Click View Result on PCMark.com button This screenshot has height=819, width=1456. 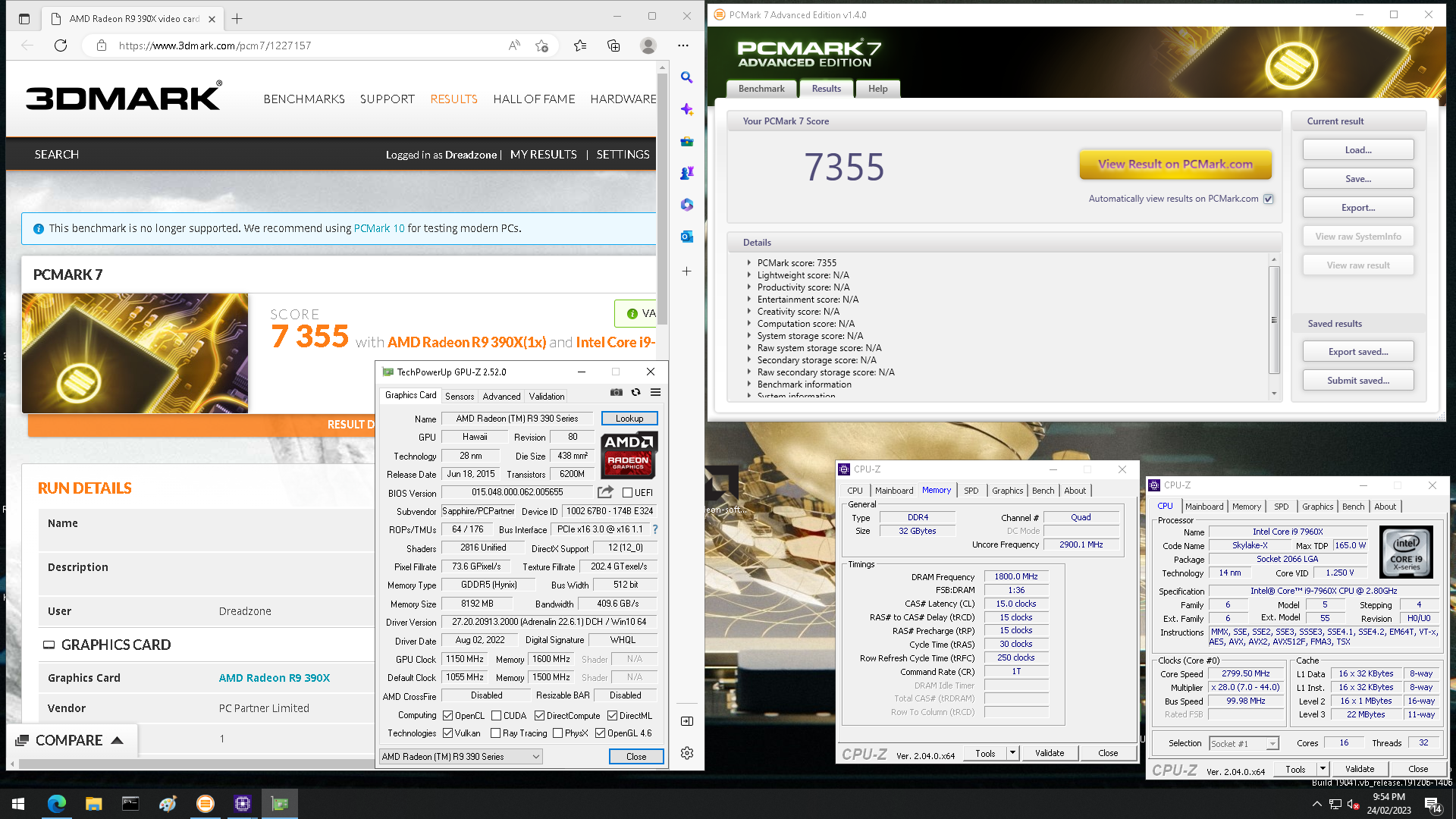[1175, 164]
